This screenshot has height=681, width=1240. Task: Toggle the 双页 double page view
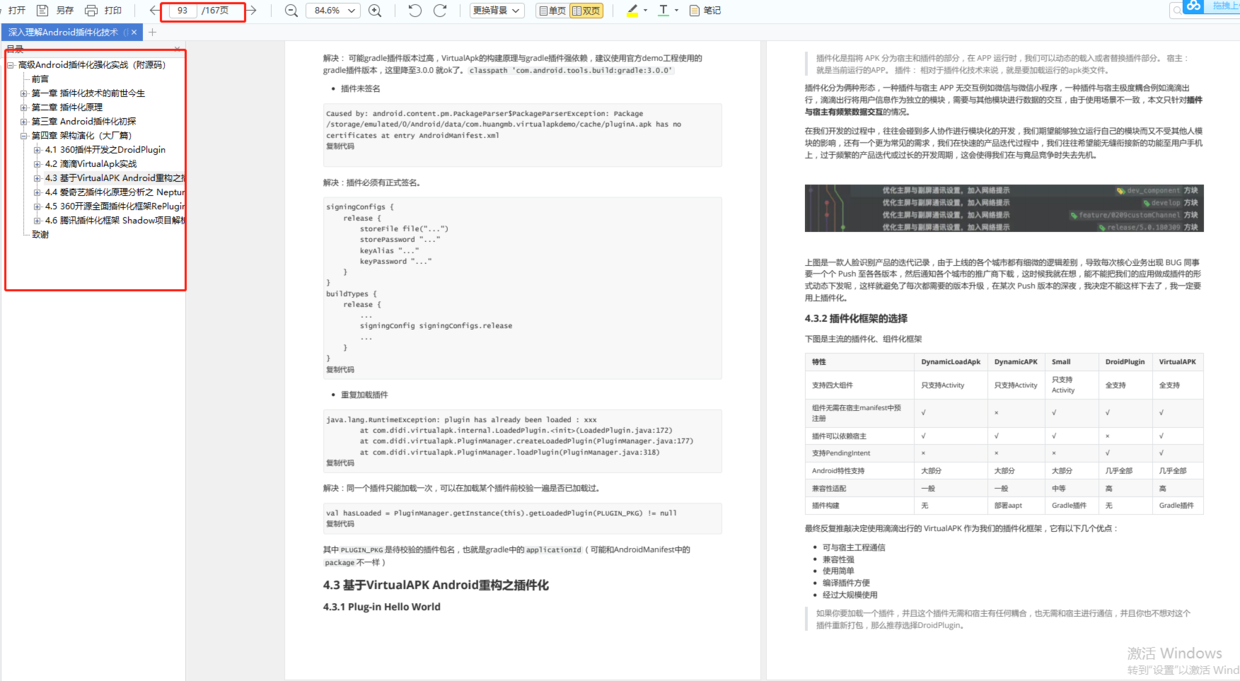[587, 10]
